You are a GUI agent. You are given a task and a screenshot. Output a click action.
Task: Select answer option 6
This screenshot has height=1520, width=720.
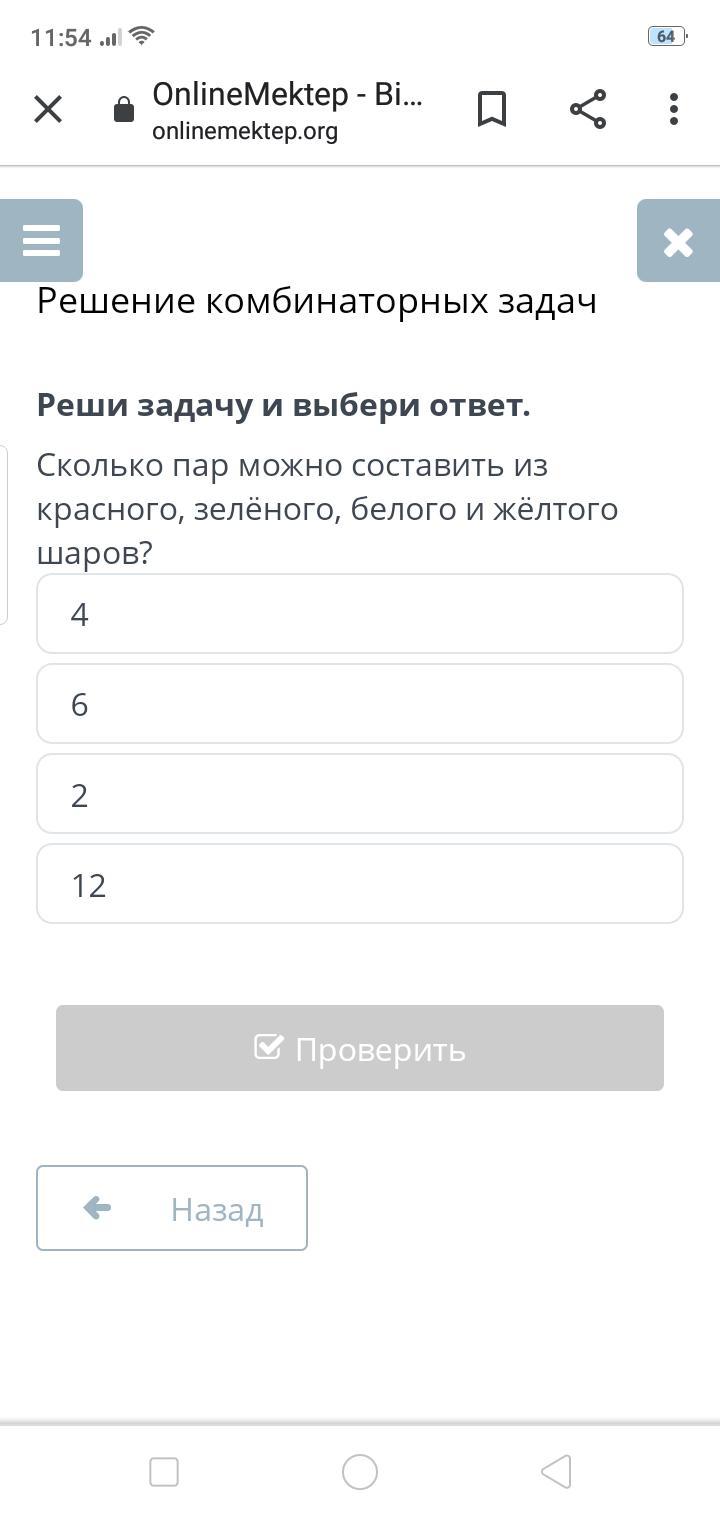point(360,704)
